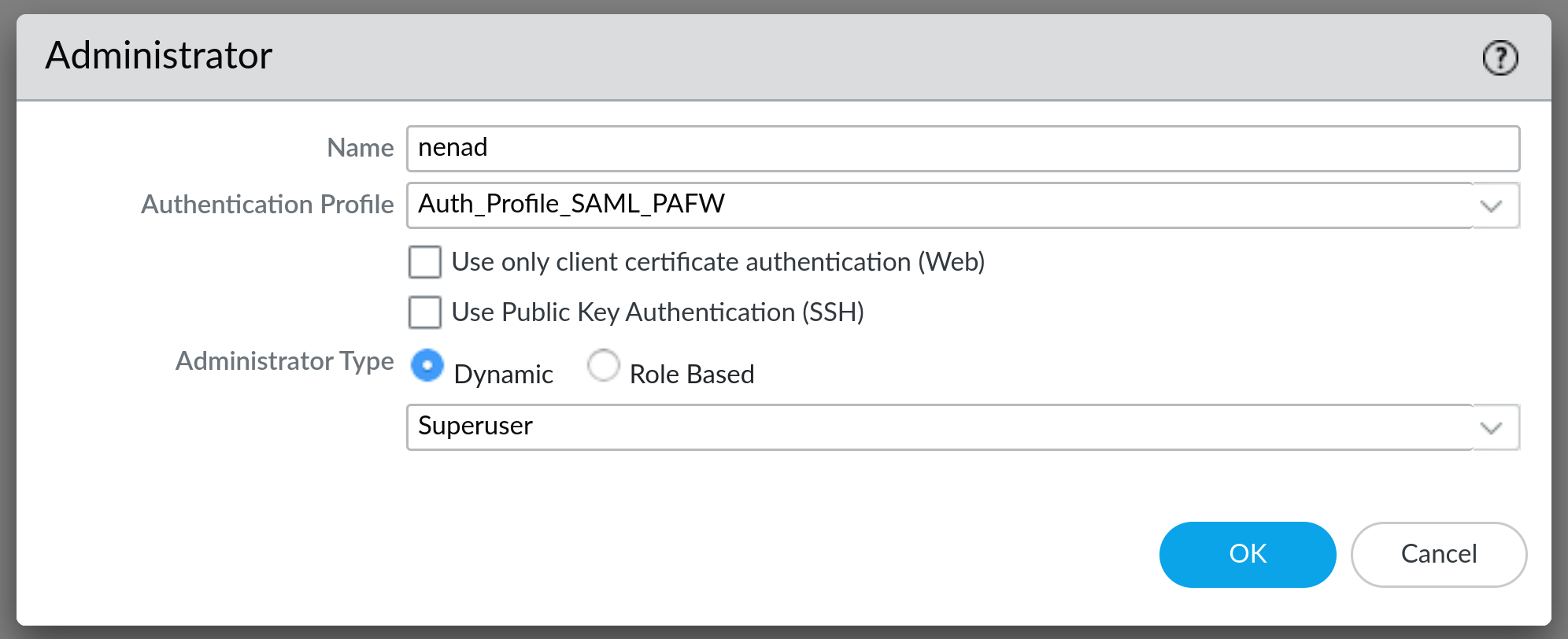Choose the Role Based radio button
Image resolution: width=1568 pixels, height=639 pixels.
(x=604, y=366)
